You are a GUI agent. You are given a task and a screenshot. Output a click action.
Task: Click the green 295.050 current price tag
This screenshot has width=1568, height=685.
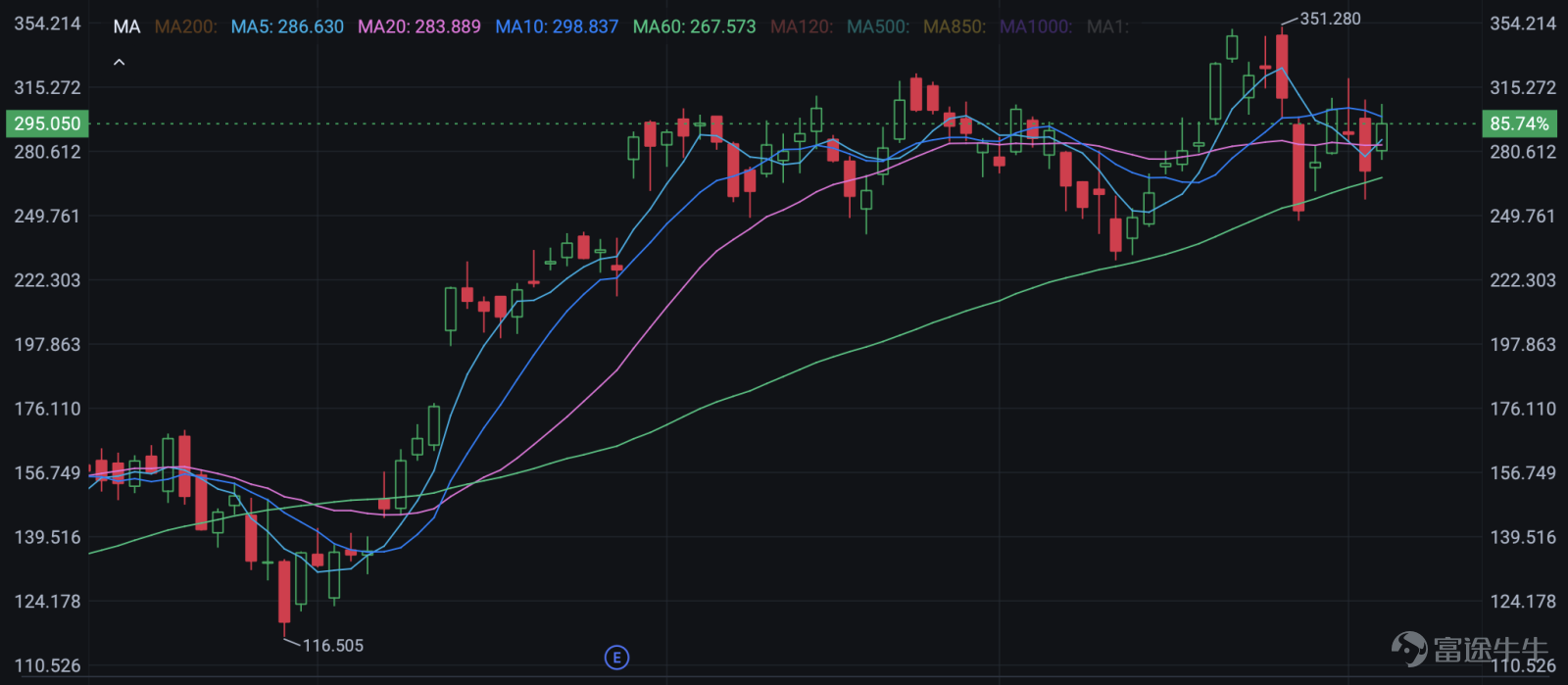[x=47, y=123]
